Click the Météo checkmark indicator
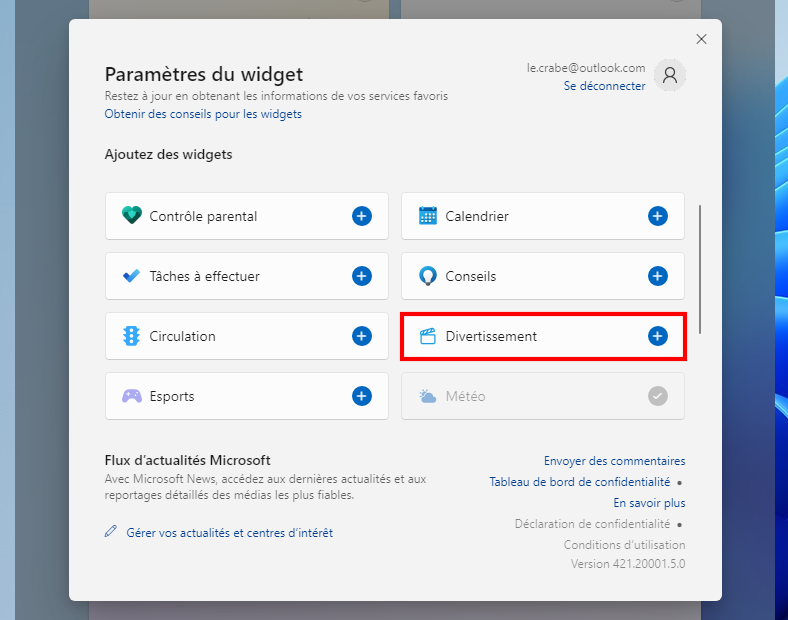 (x=658, y=396)
